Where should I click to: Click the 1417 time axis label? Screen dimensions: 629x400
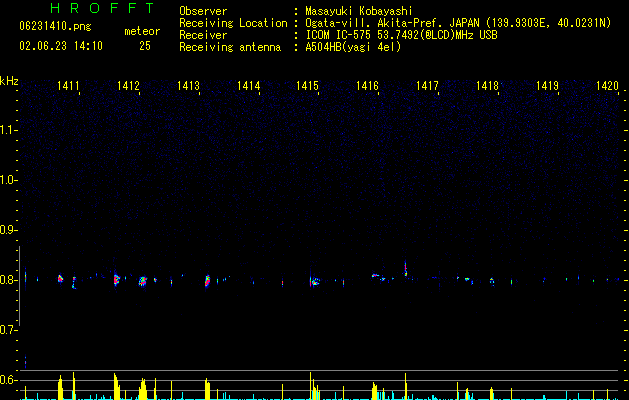pyautogui.click(x=427, y=86)
